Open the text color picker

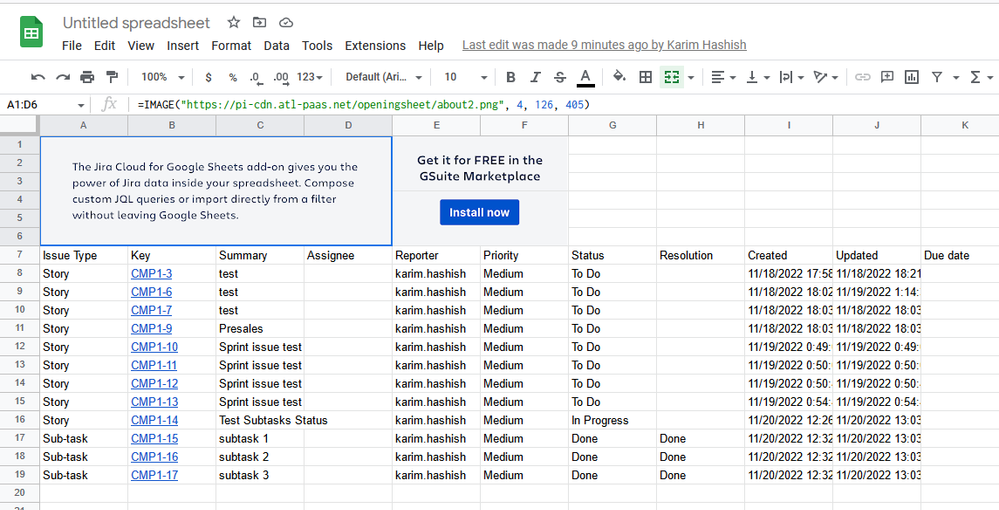click(586, 77)
